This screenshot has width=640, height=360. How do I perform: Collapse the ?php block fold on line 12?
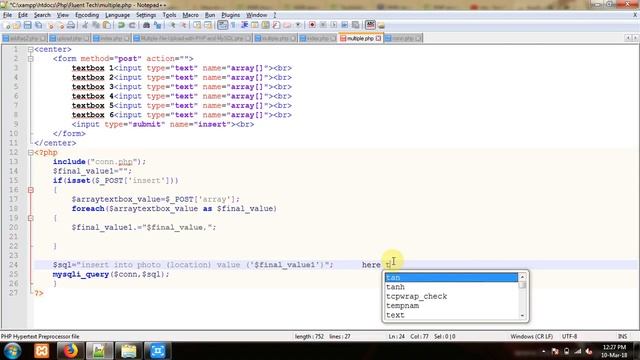point(31,153)
